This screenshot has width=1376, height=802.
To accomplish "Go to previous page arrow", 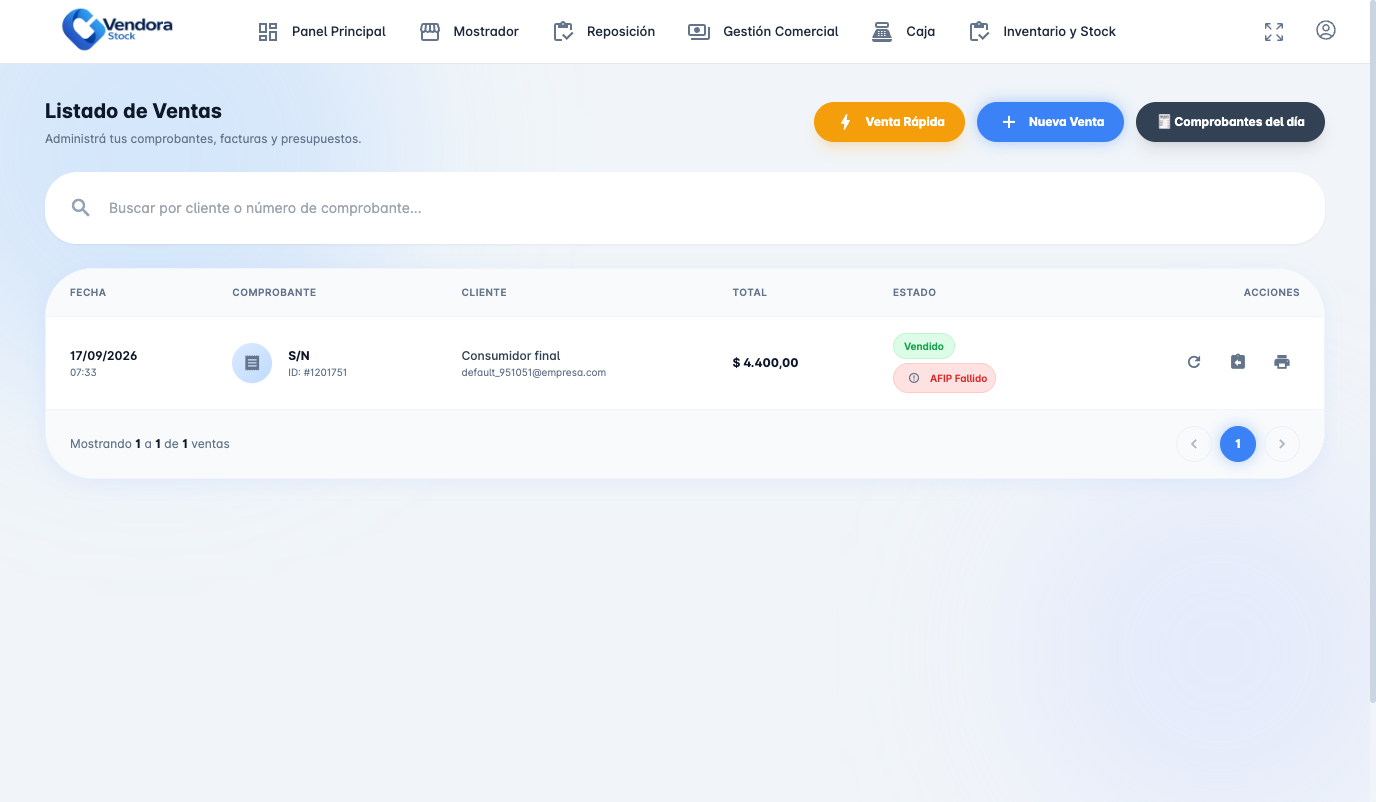I will 1194,444.
